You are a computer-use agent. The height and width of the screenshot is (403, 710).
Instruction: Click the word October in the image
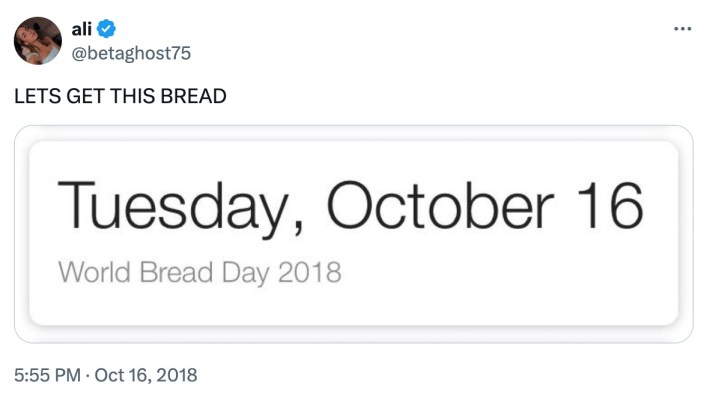coord(440,206)
